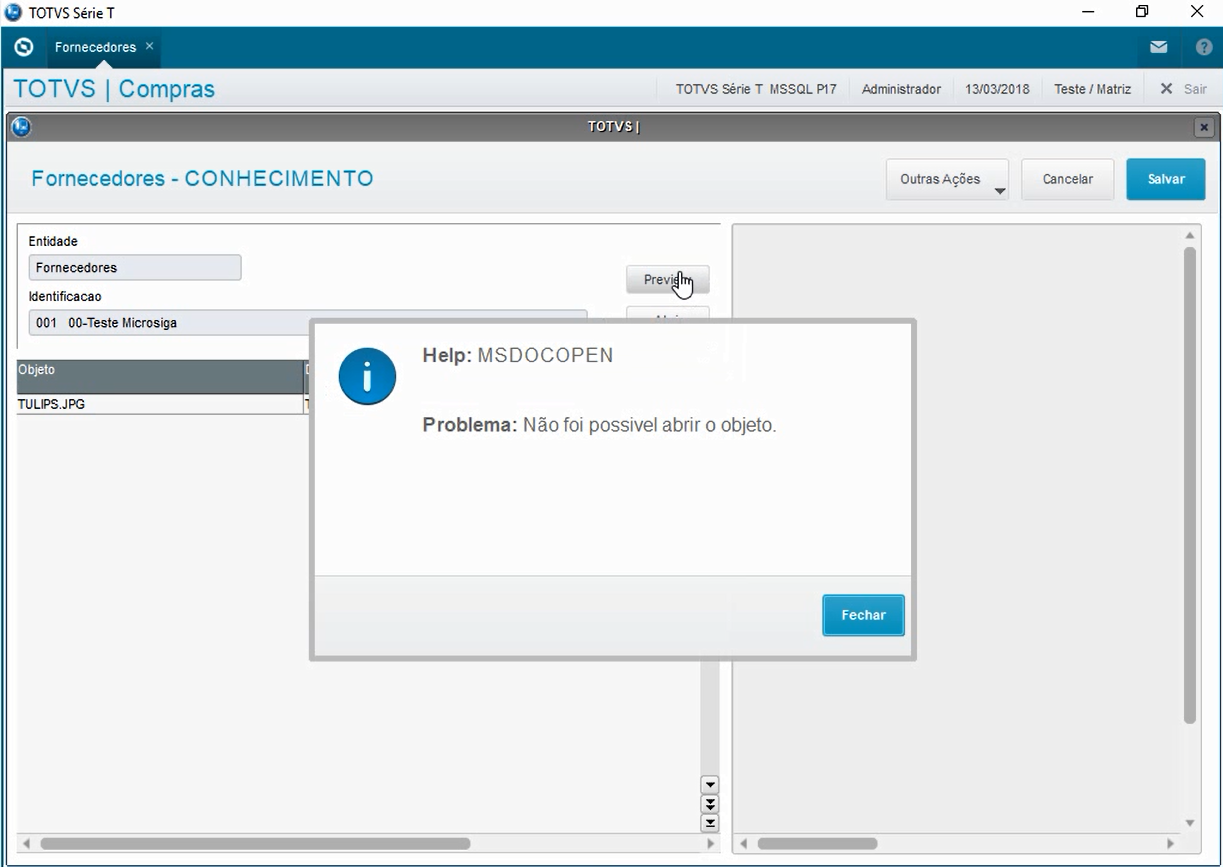Image resolution: width=1223 pixels, height=867 pixels.
Task: Open the Outras Ações dropdown
Action: (947, 179)
